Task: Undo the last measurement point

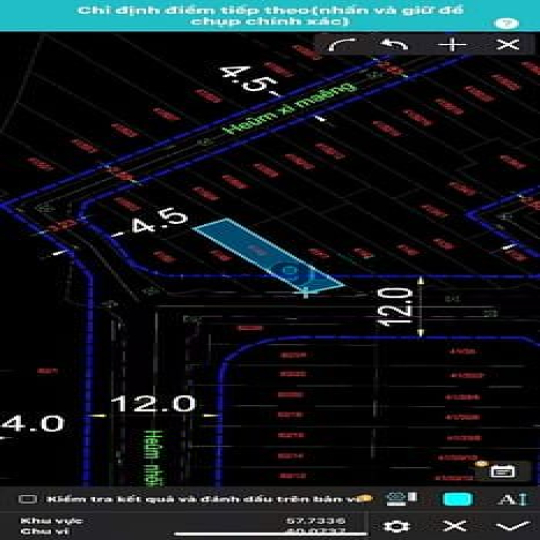Action: (x=395, y=45)
